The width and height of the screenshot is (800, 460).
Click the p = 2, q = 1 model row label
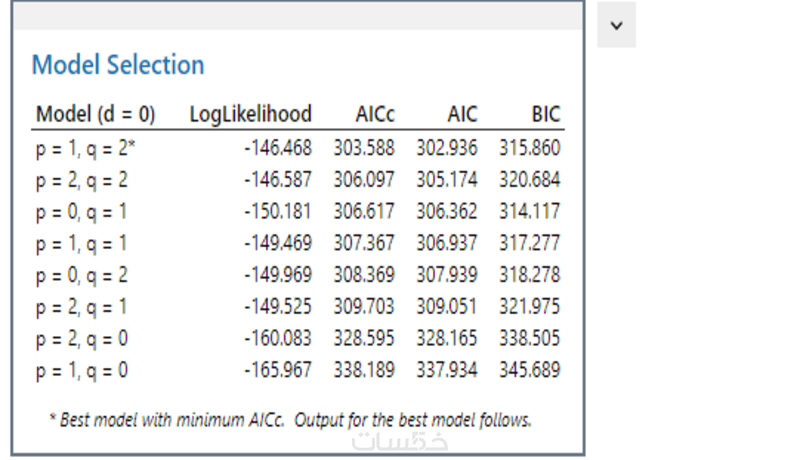coord(82,307)
